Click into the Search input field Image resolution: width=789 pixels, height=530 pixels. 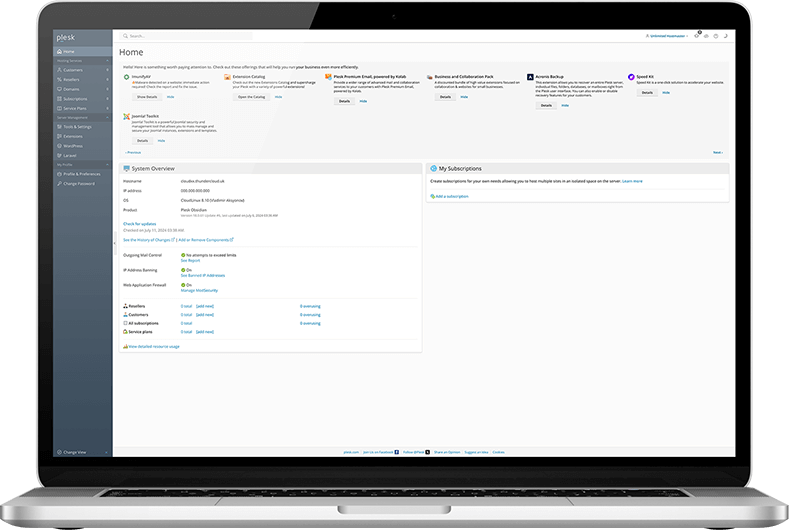[x=200, y=35]
